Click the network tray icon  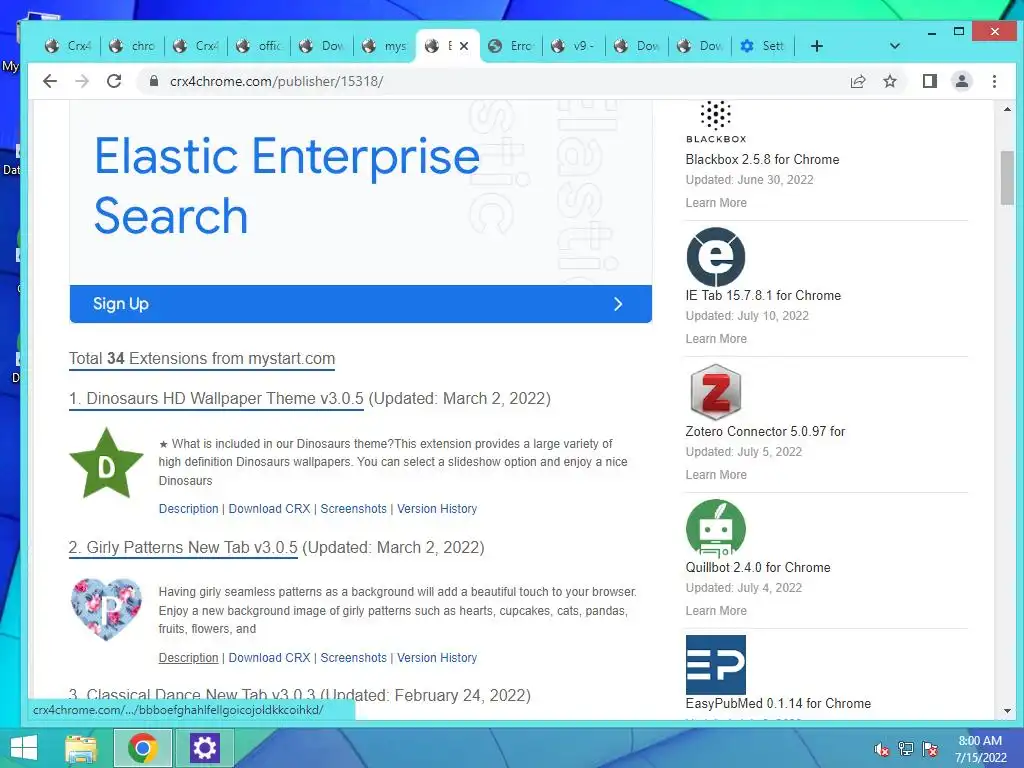point(905,748)
